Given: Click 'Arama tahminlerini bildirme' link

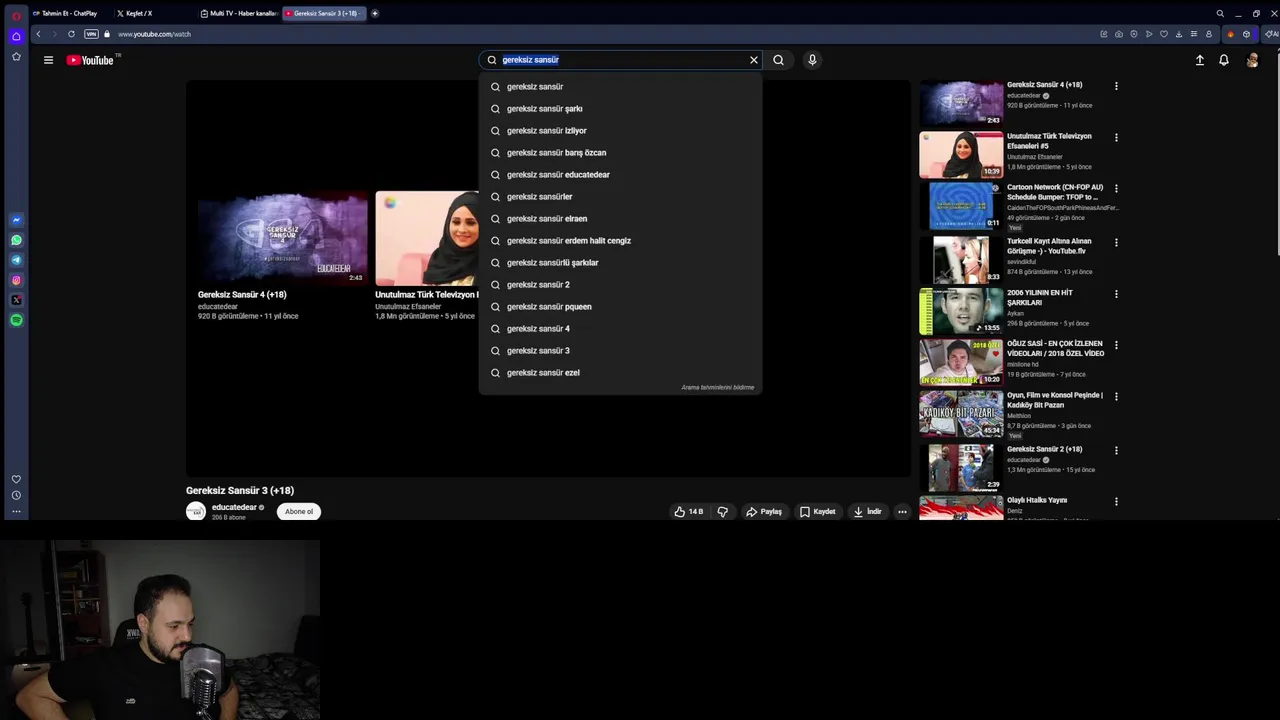Looking at the screenshot, I should tap(718, 387).
